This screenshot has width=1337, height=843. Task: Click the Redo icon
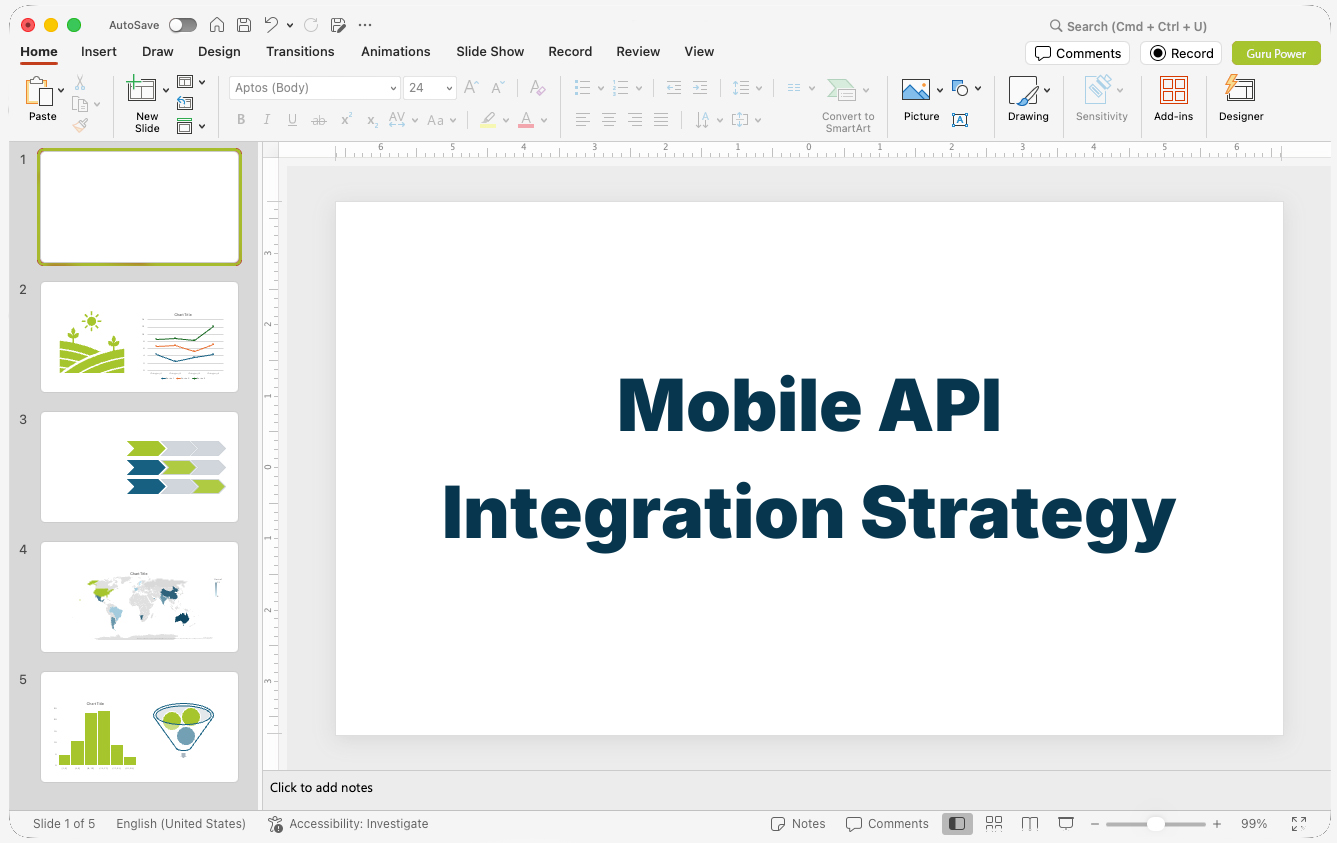pos(311,25)
